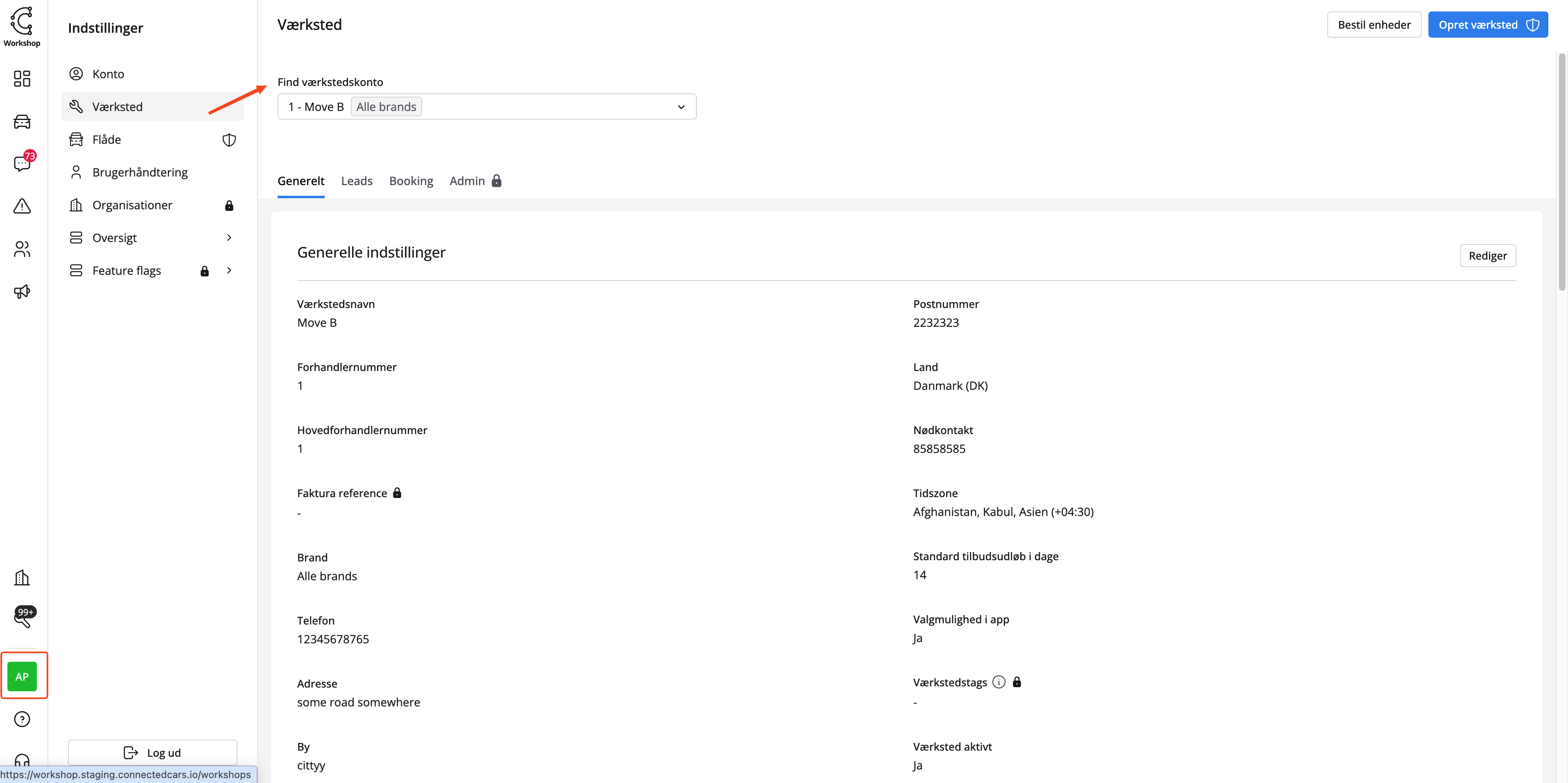Image resolution: width=1568 pixels, height=783 pixels.
Task: Click the megaphone campaigns icon
Action: click(22, 292)
